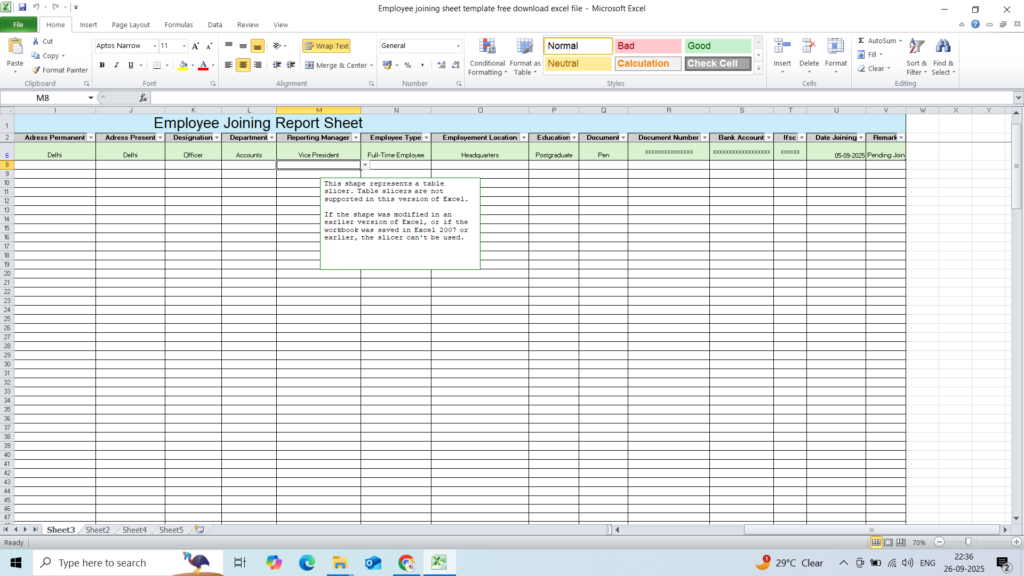Viewport: 1024px width, 576px height.
Task: Click the Sort & Filter icon
Action: click(x=915, y=47)
